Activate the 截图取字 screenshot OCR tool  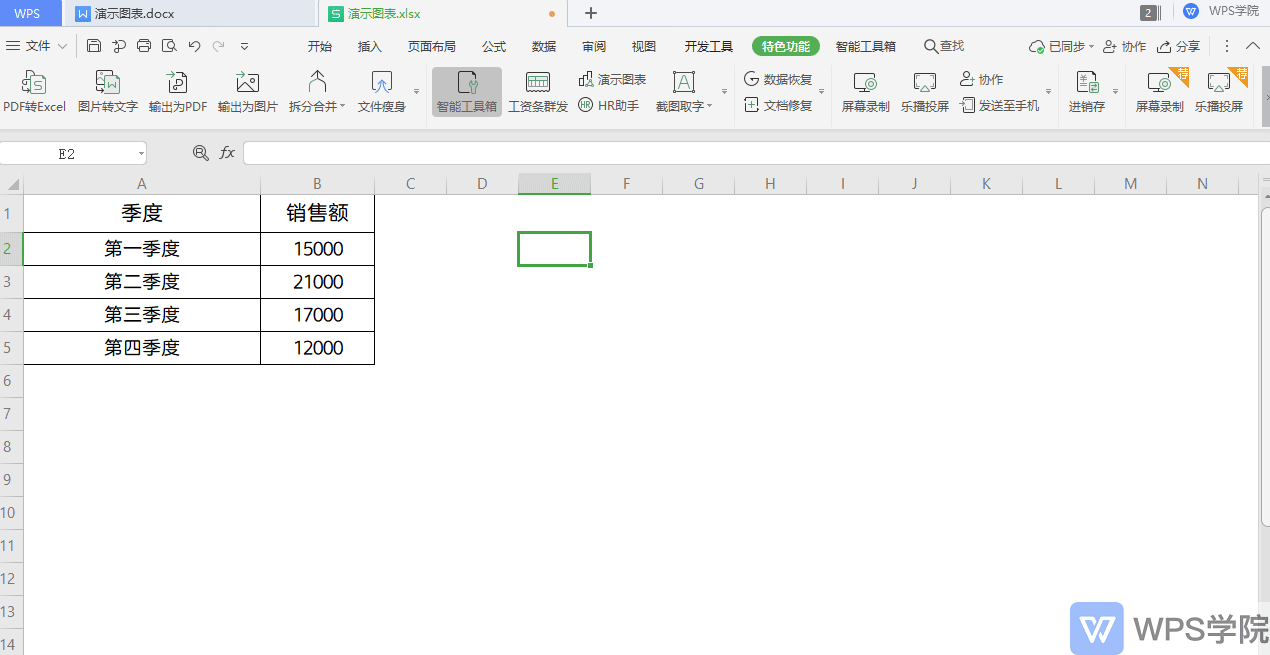pyautogui.click(x=684, y=92)
